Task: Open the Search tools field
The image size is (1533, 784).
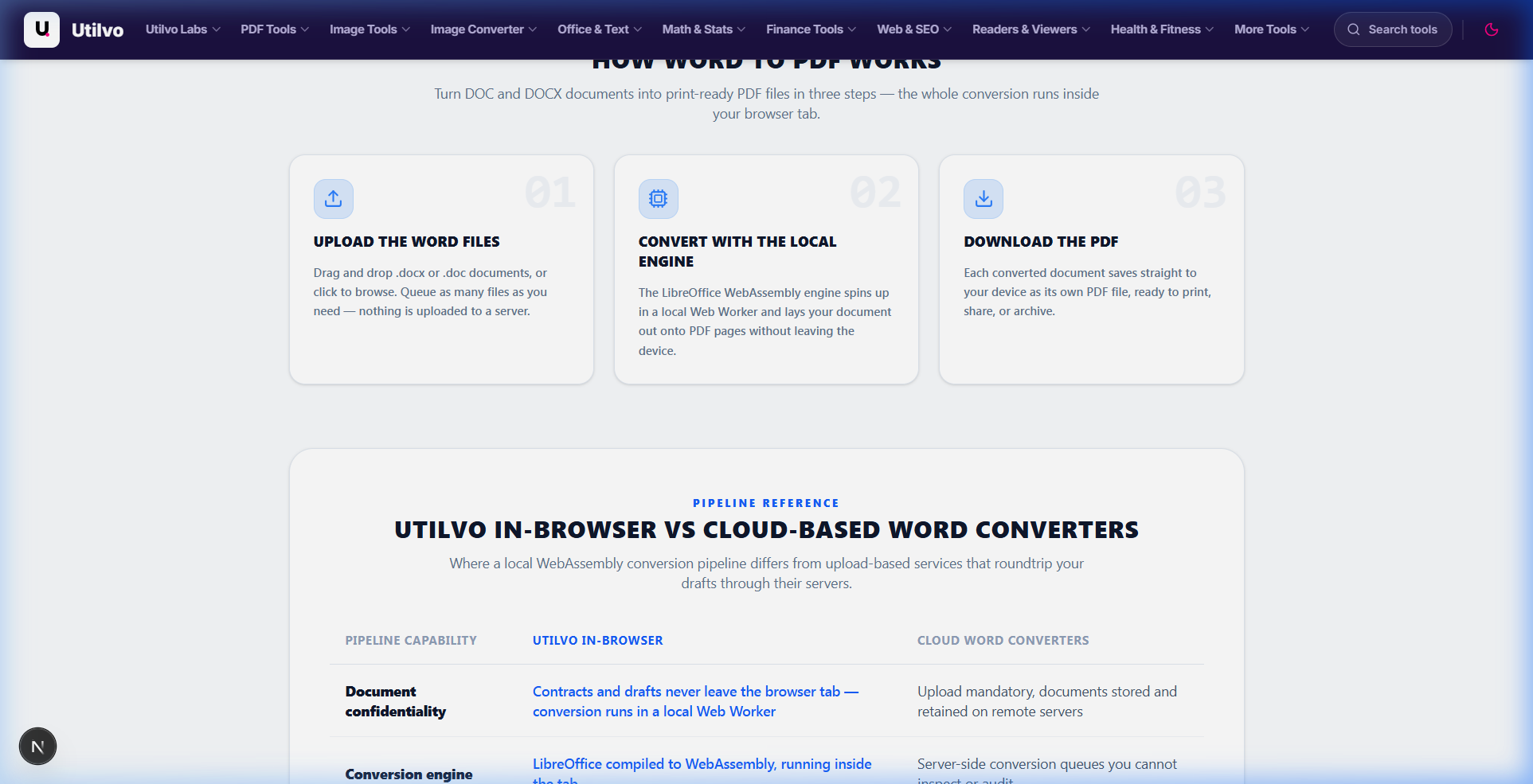Action: pos(1393,29)
